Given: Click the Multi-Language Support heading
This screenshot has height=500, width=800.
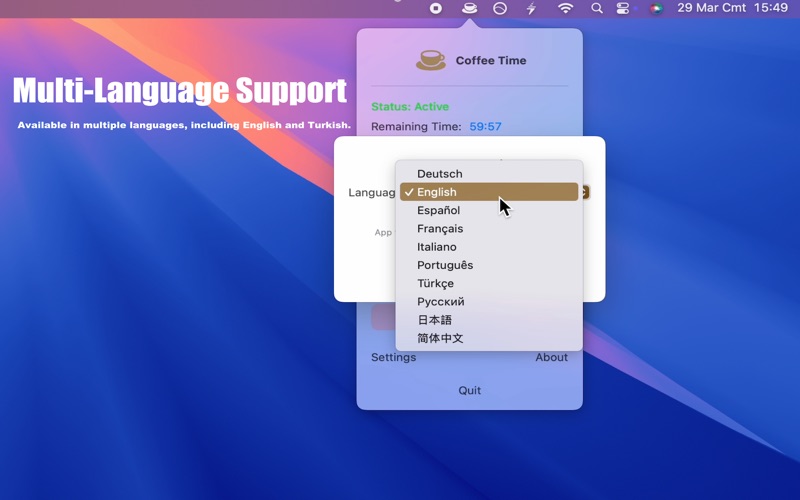Looking at the screenshot, I should click(180, 90).
